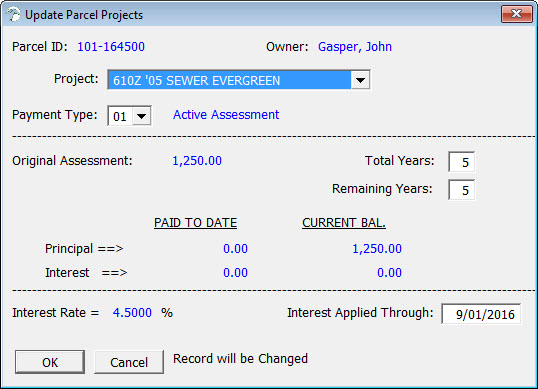Click the Original Assessment amount 1,250.00
538x389 pixels.
197,161
